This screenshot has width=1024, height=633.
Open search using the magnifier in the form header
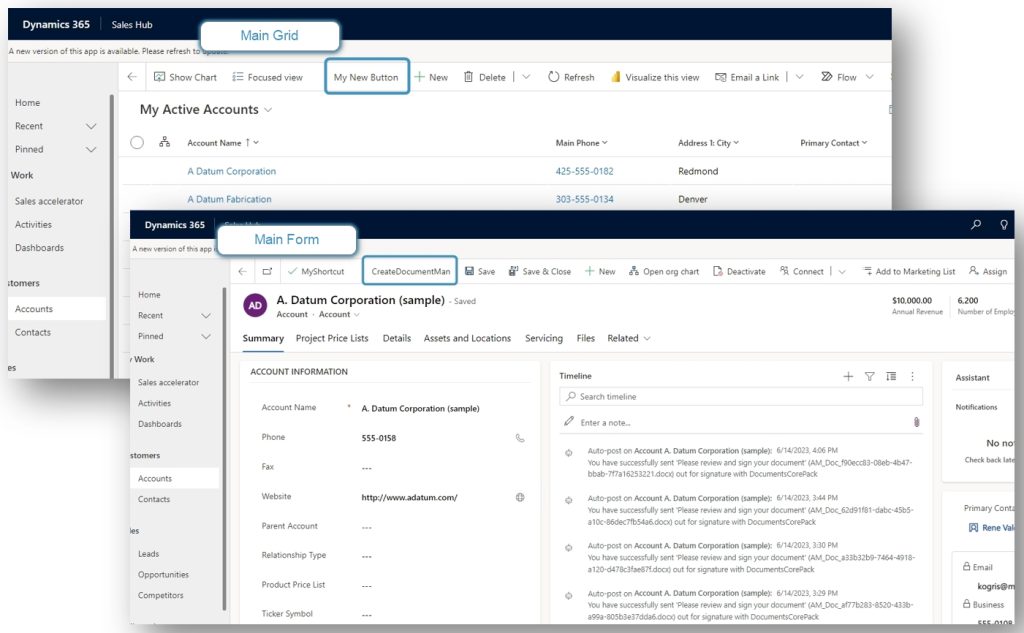(x=976, y=225)
